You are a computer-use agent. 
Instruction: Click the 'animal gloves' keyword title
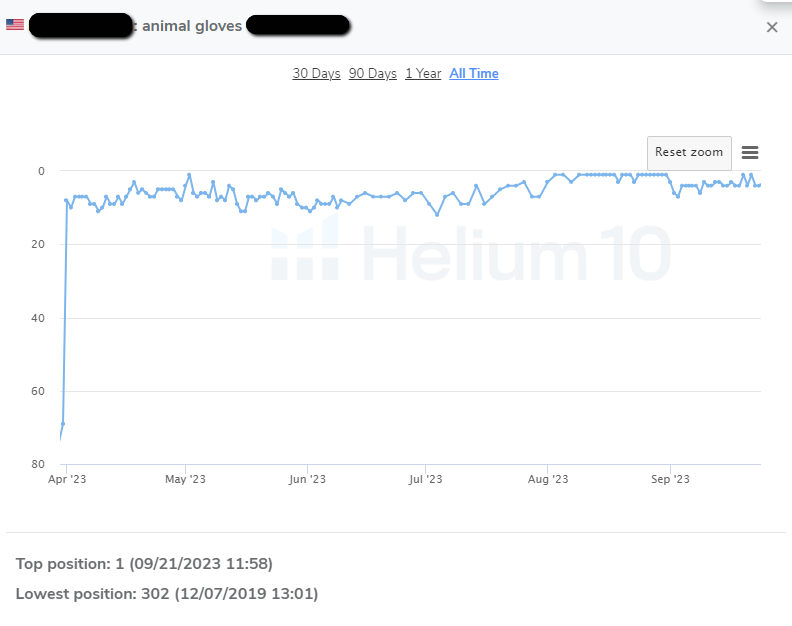pyautogui.click(x=192, y=26)
